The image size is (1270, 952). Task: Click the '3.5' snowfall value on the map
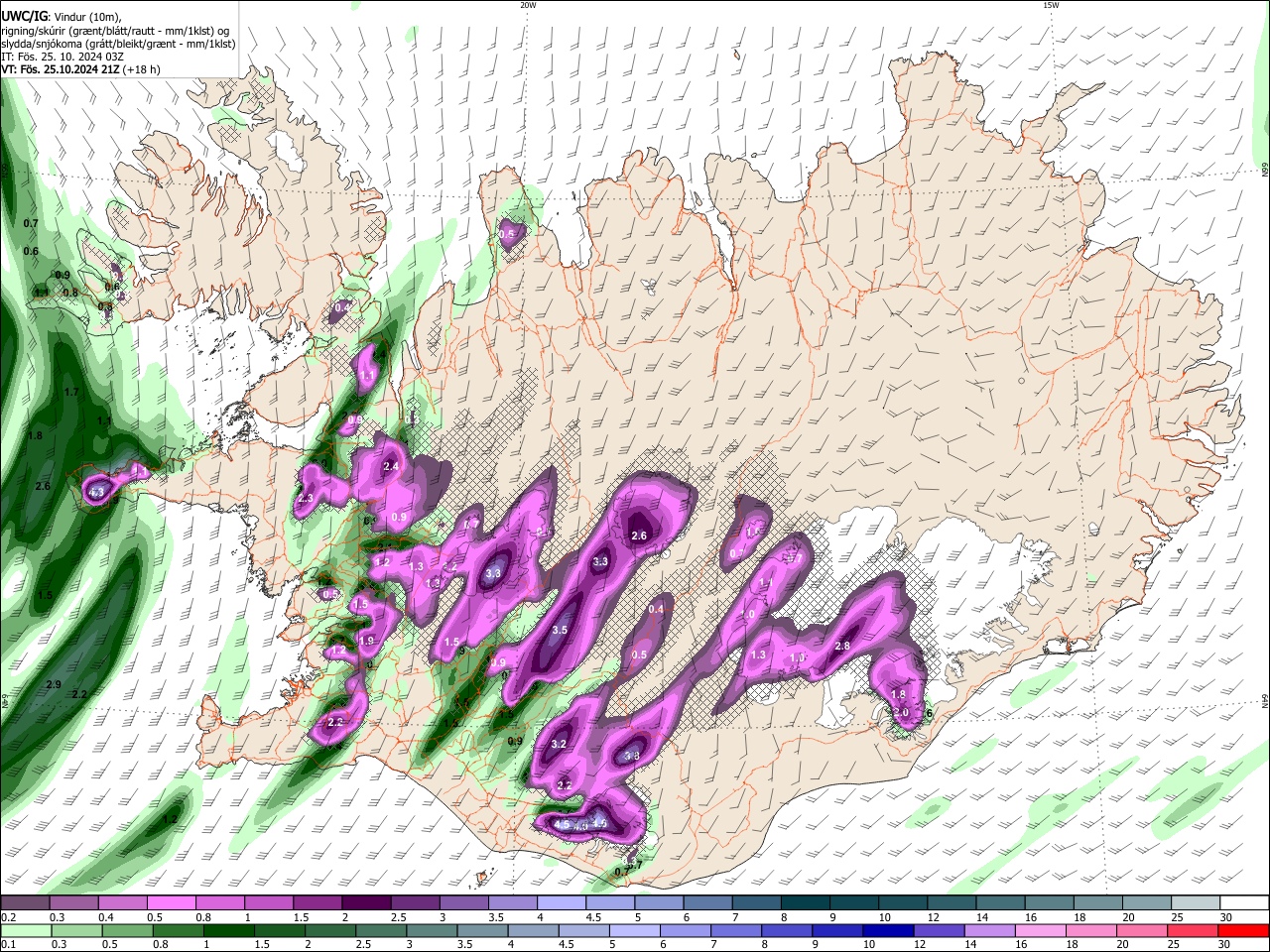559,630
